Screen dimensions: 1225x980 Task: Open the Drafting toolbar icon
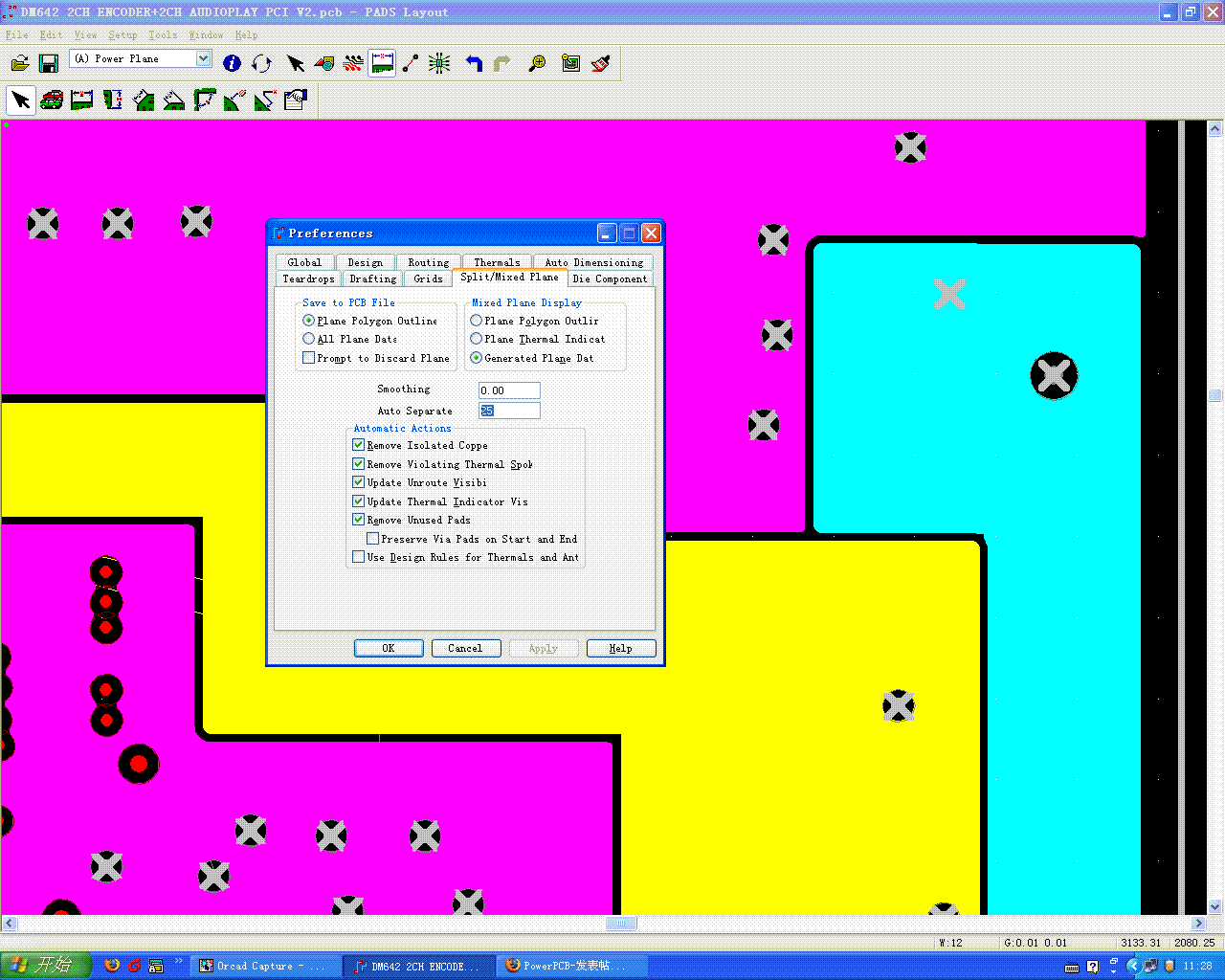point(324,63)
